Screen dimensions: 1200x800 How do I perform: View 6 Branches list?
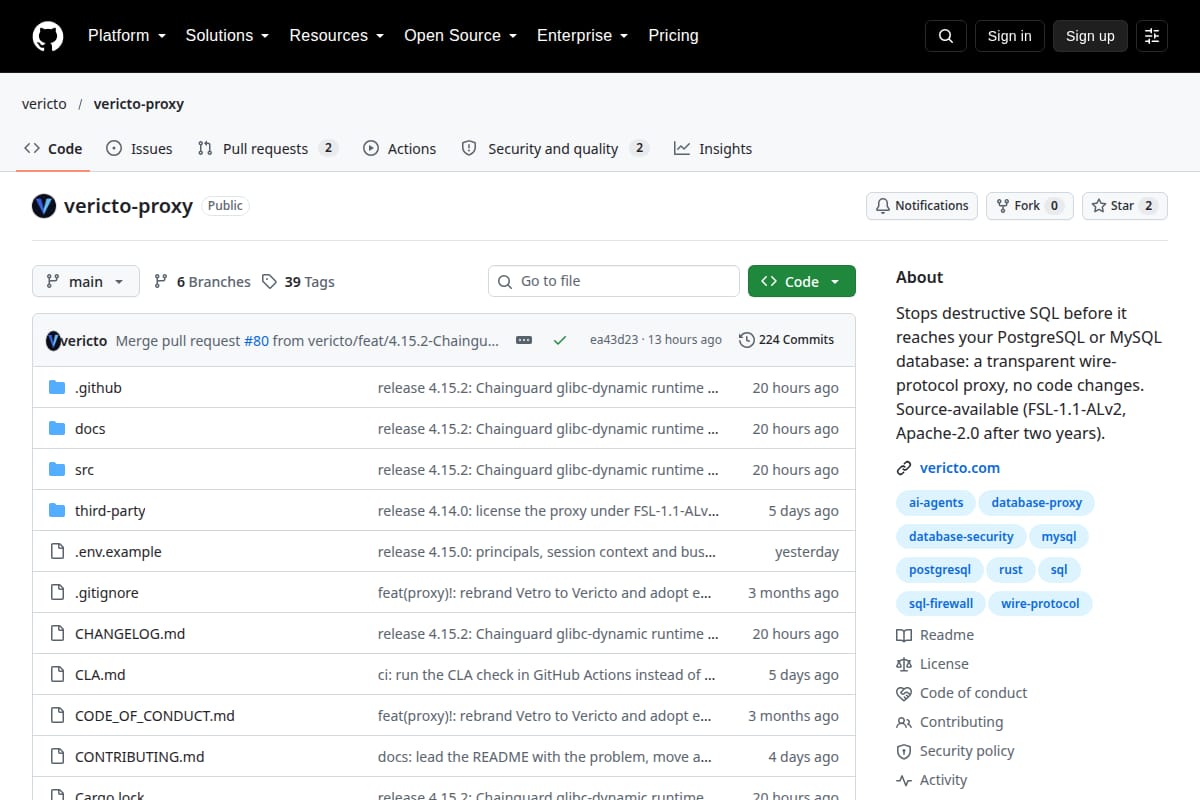(202, 282)
